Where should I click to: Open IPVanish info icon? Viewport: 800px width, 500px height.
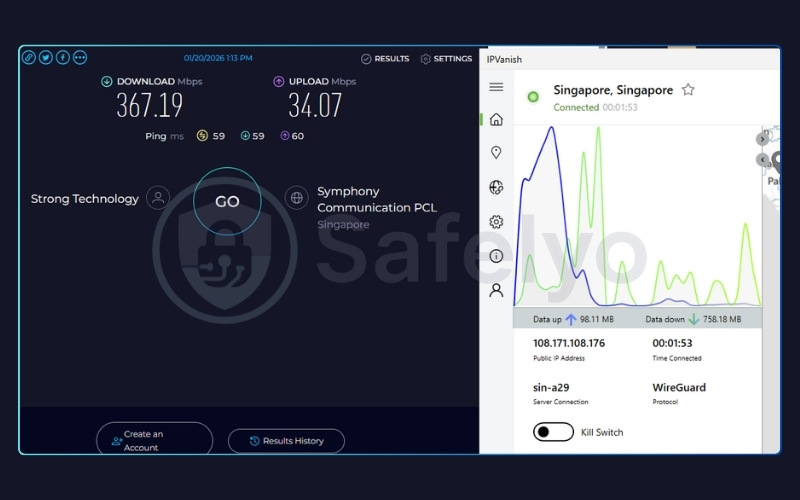496,256
